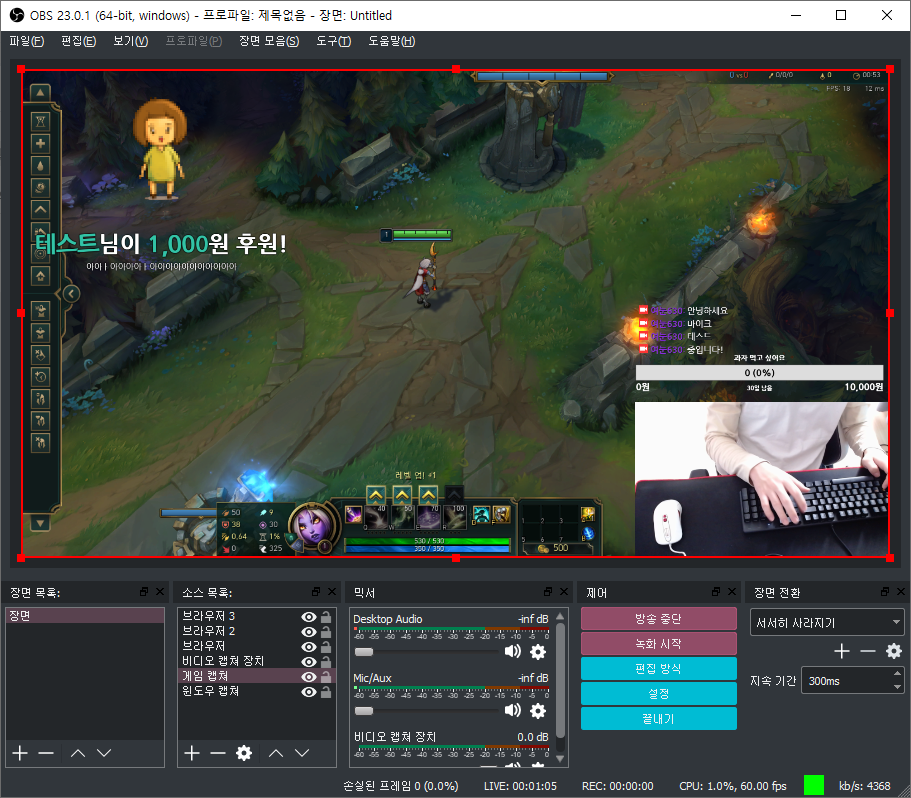Image resolution: width=911 pixels, height=798 pixels.
Task: Move scene down arrow
Action: (104, 753)
